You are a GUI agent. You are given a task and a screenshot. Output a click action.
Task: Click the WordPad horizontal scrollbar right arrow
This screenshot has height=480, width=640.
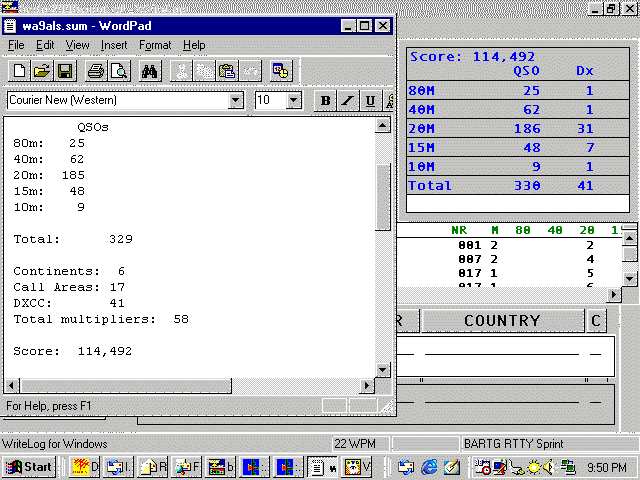coord(366,386)
